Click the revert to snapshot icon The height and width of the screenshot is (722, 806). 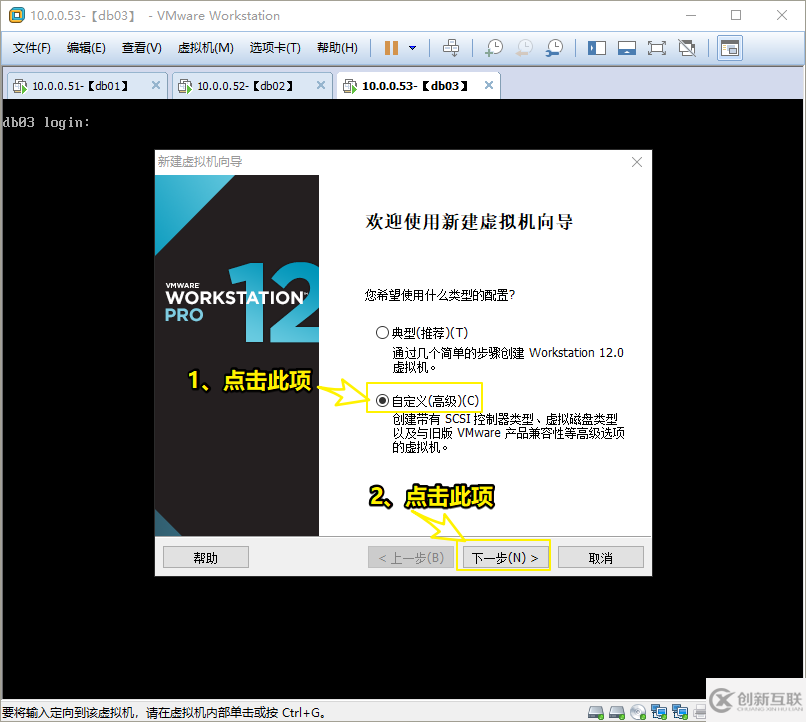tap(524, 48)
